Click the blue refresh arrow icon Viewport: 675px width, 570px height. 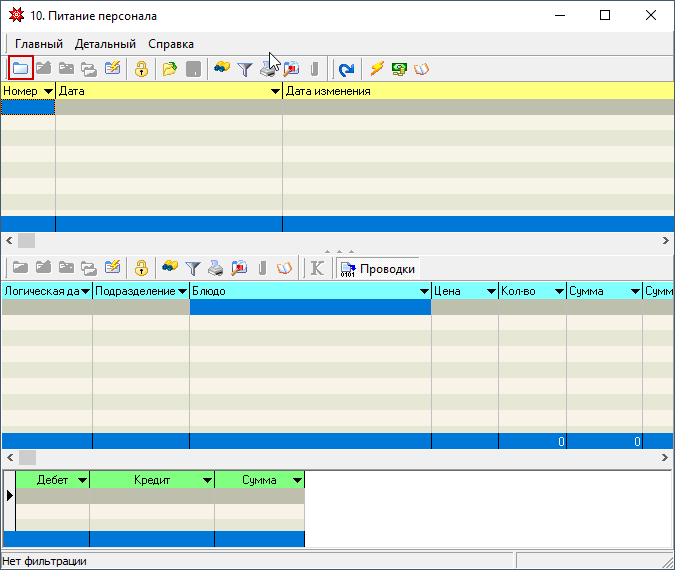coord(346,69)
